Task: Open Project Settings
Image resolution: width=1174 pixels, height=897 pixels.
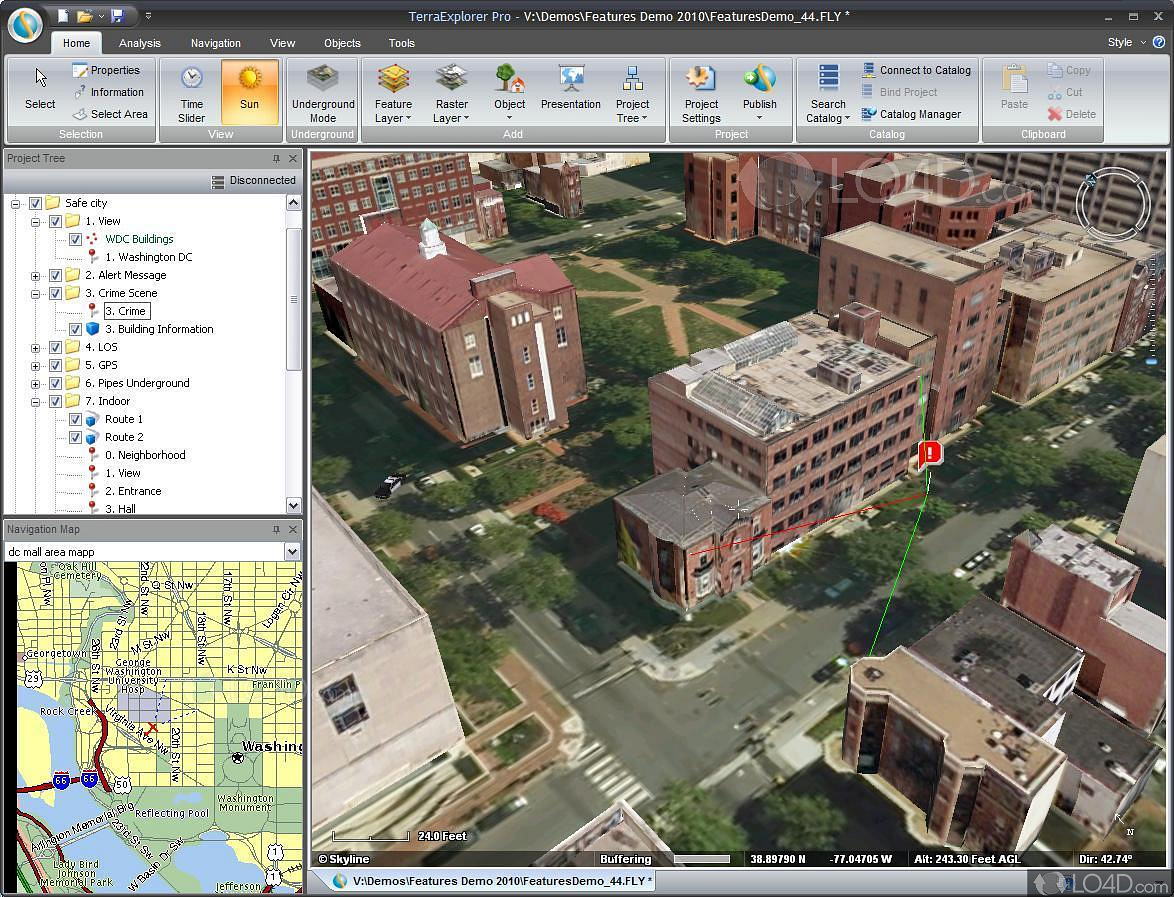Action: coord(700,92)
